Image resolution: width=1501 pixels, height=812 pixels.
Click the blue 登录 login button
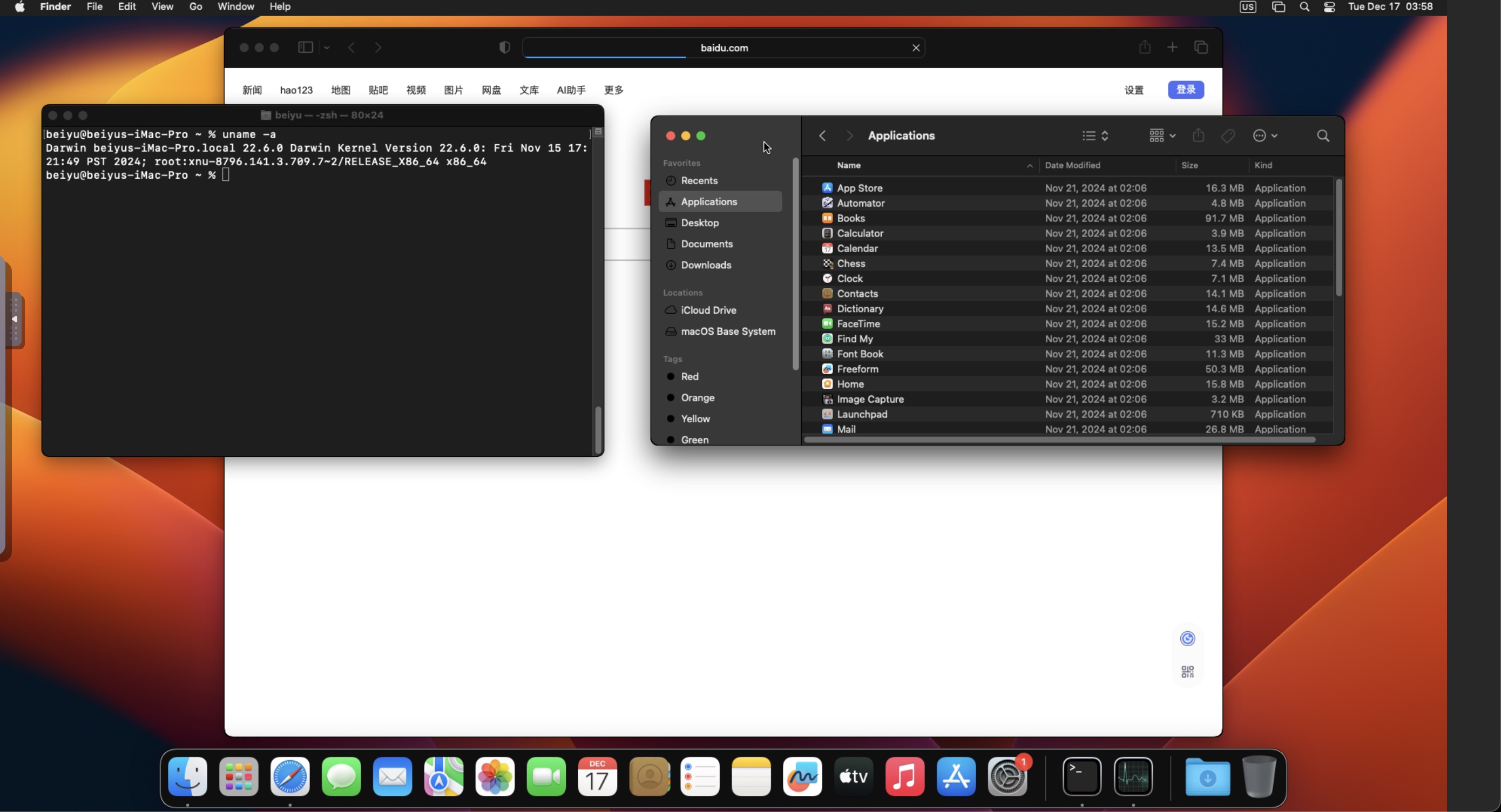click(x=1186, y=90)
